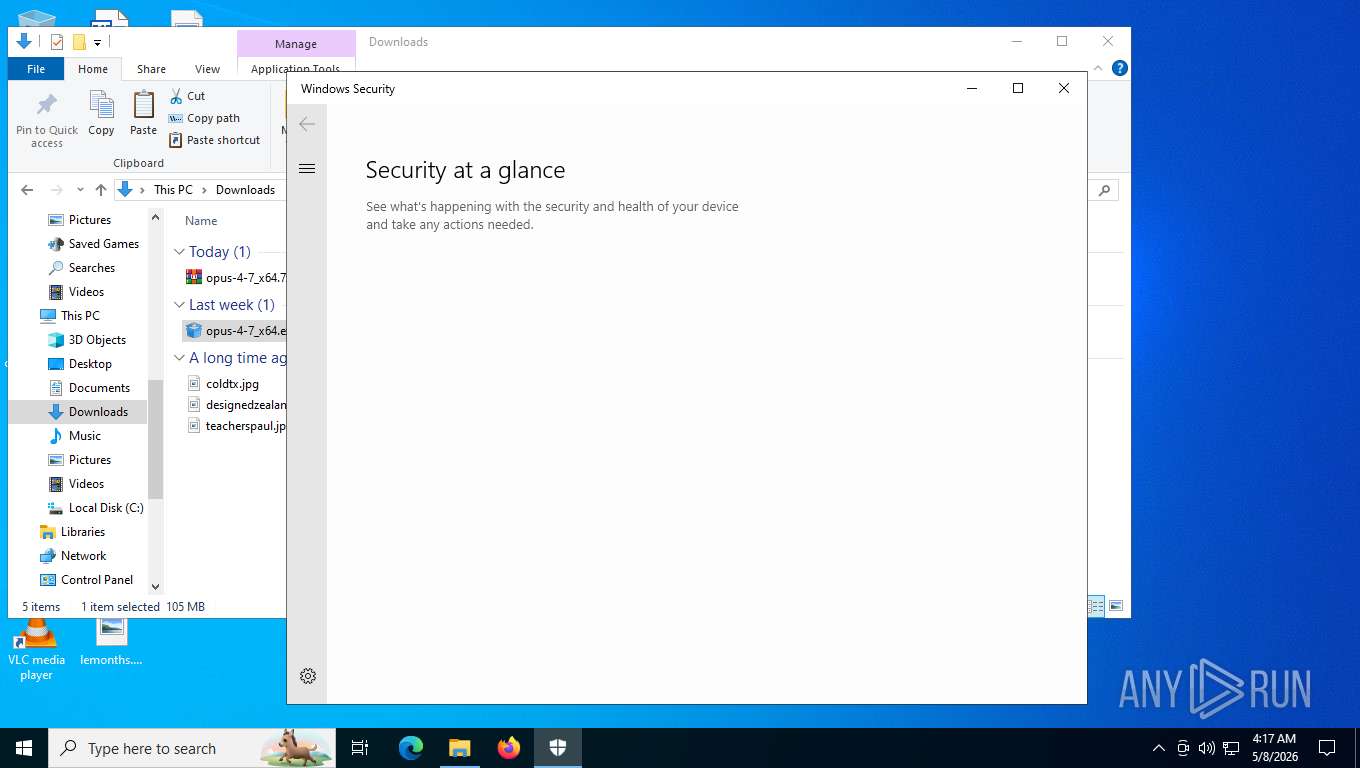This screenshot has width=1360, height=768.
Task: Click the Type here to search box
Action: pyautogui.click(x=192, y=748)
